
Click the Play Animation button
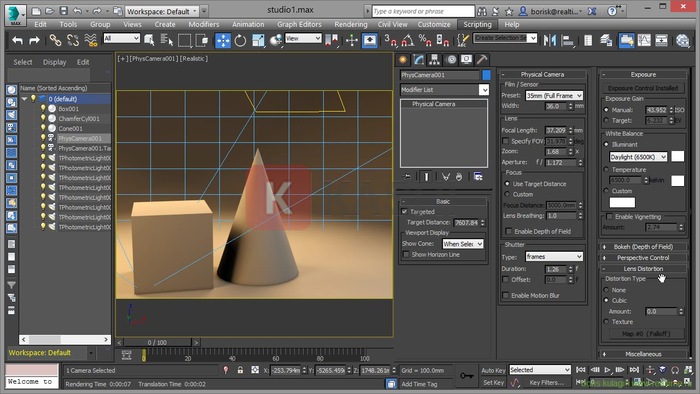pyautogui.click(x=607, y=370)
